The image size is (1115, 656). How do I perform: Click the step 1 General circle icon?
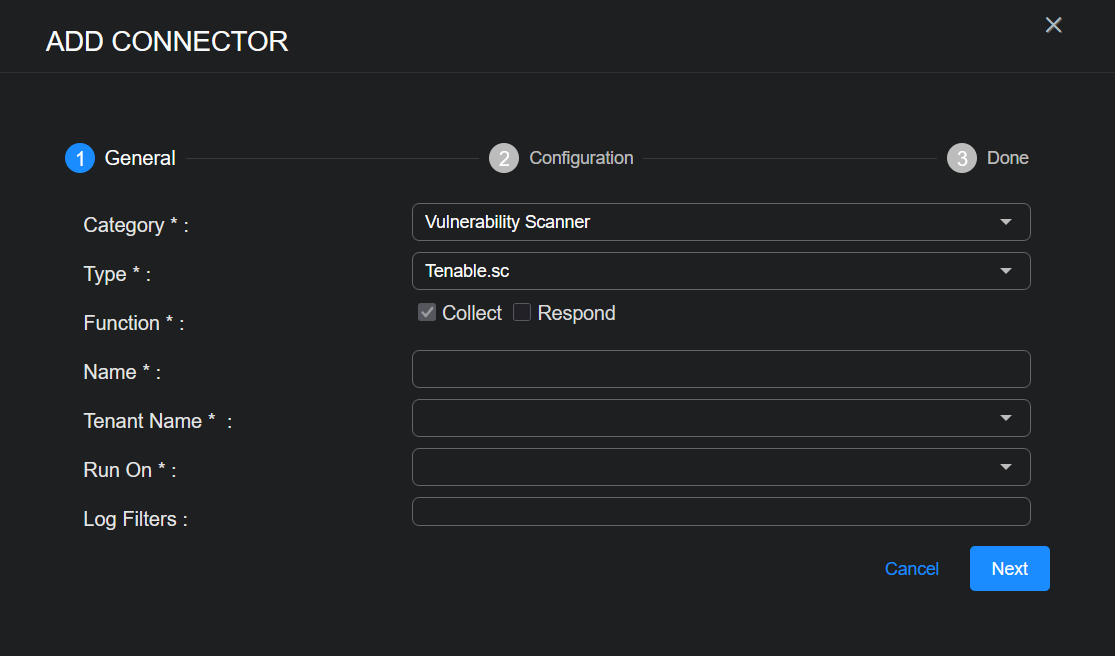click(80, 158)
